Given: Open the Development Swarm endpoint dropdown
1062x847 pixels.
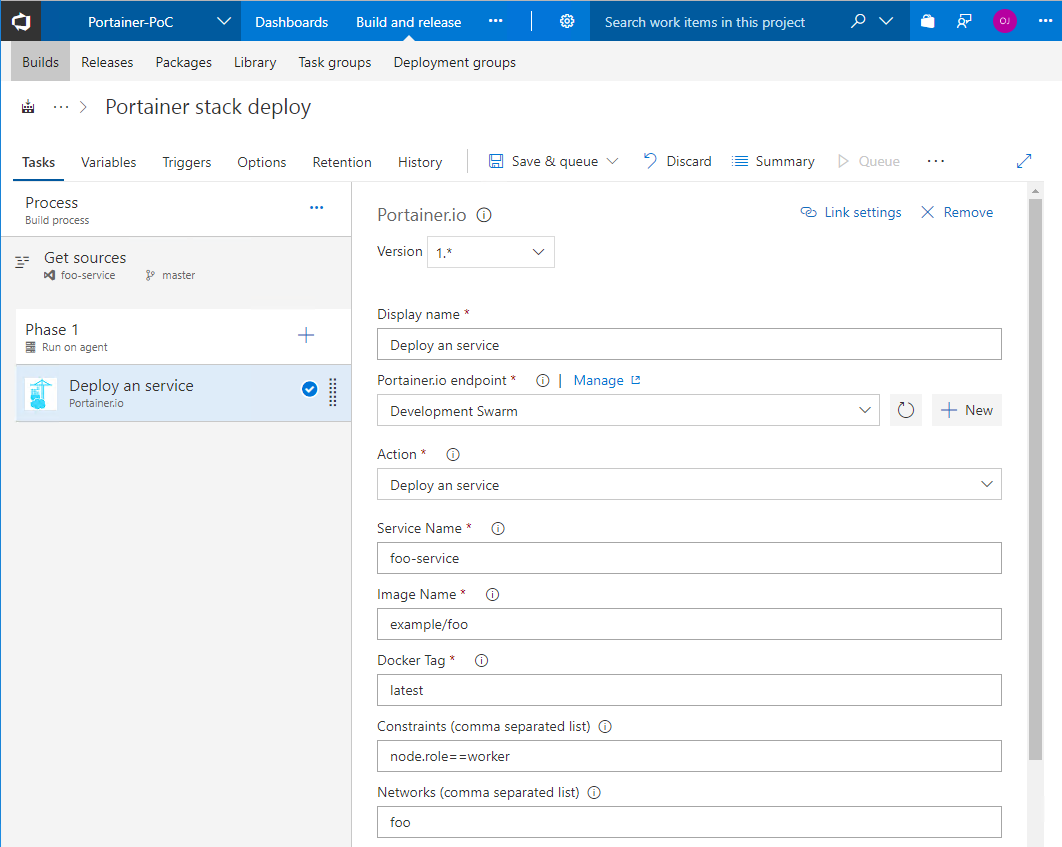Looking at the screenshot, I should [x=628, y=410].
